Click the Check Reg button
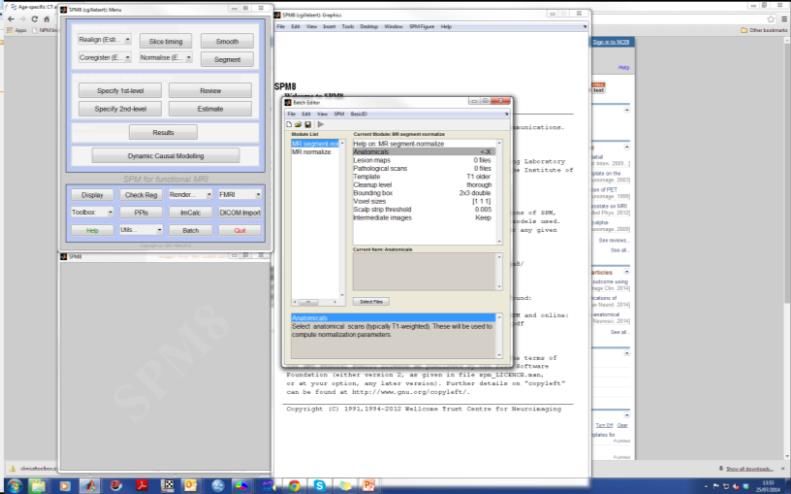The height and width of the screenshot is (494, 791). (141, 195)
